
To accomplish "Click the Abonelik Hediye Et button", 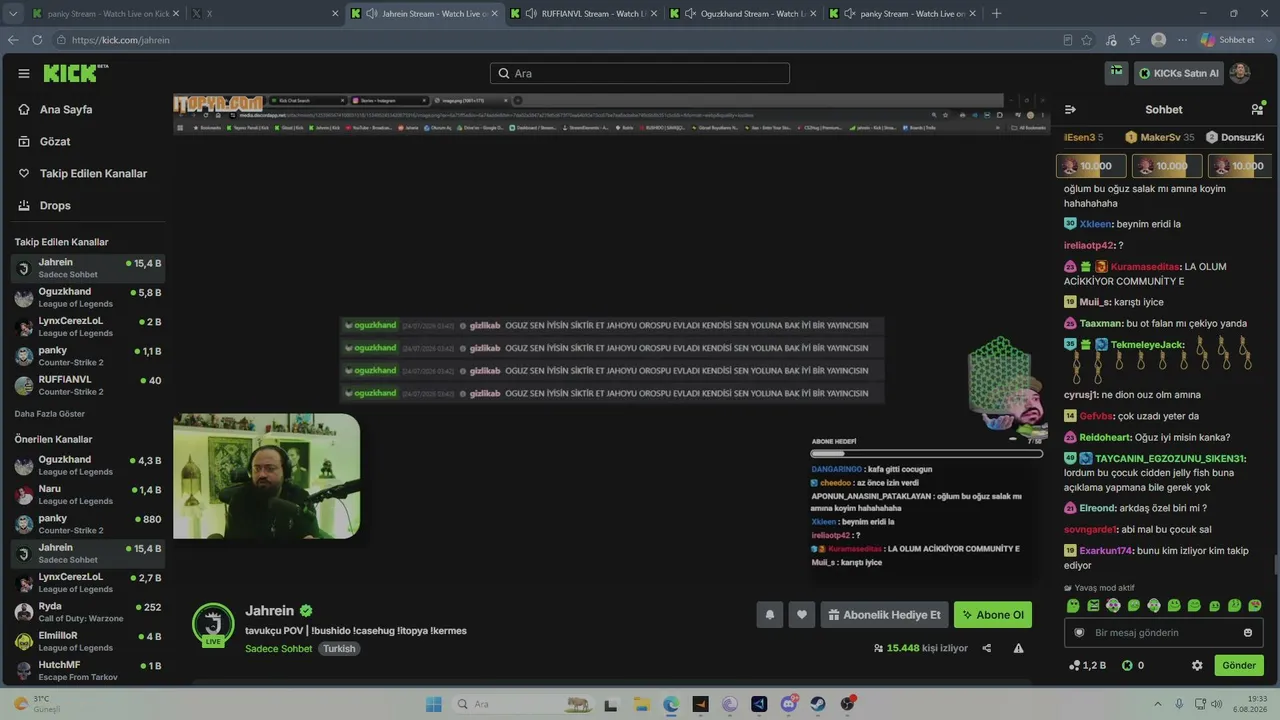I will tap(884, 615).
